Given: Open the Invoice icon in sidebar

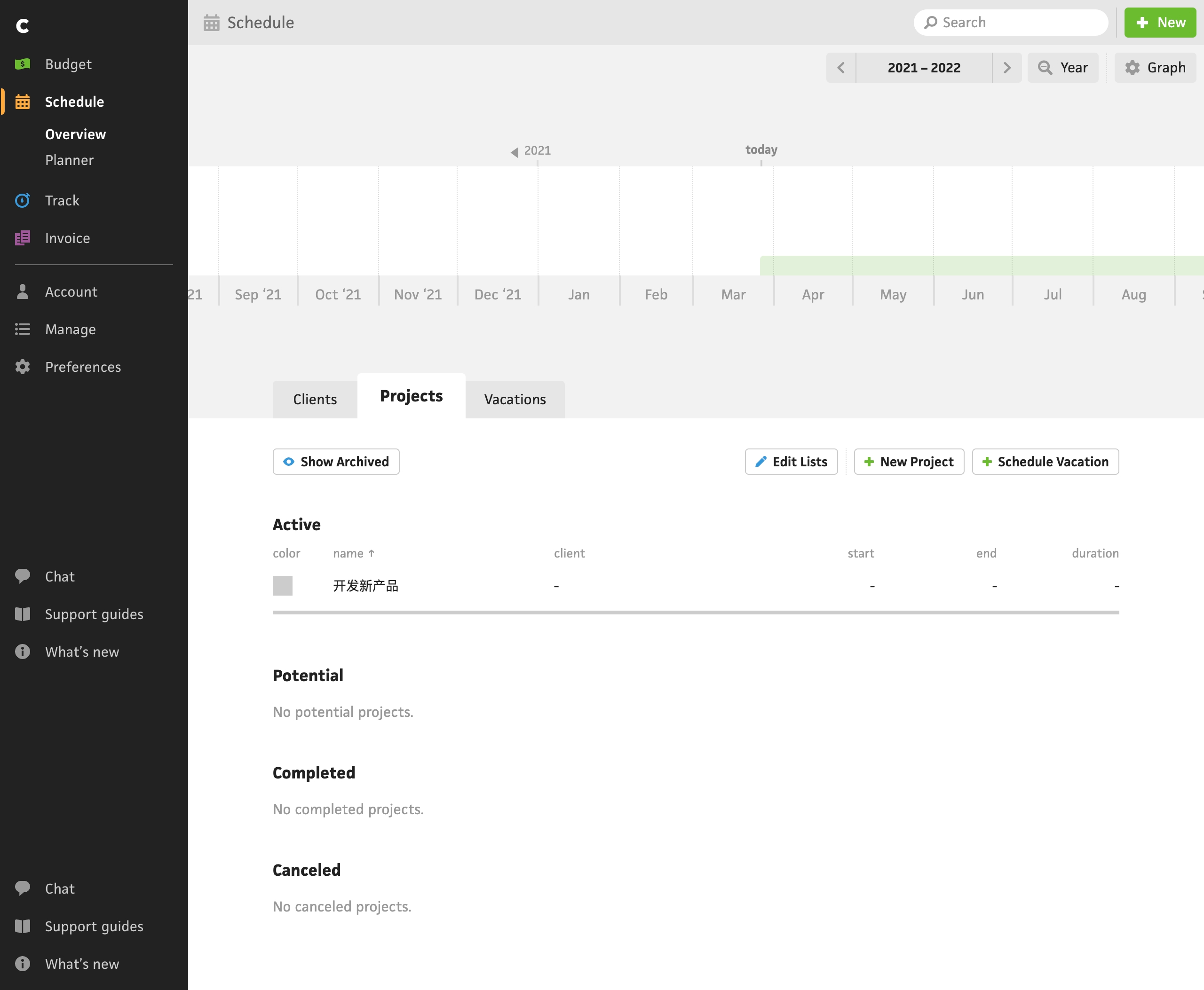Looking at the screenshot, I should (22, 238).
